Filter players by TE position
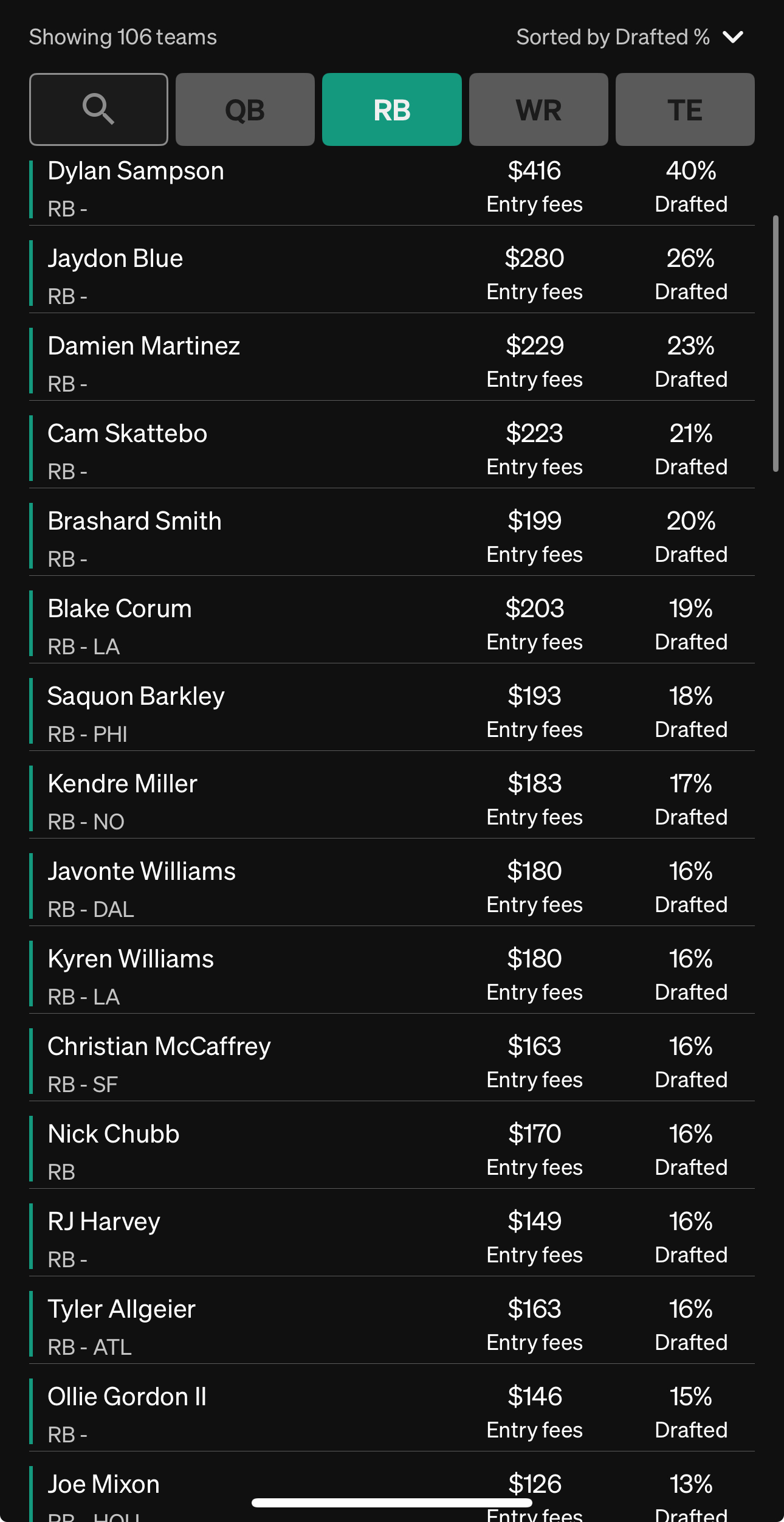Screen dimensions: 784x1522 click(x=685, y=109)
